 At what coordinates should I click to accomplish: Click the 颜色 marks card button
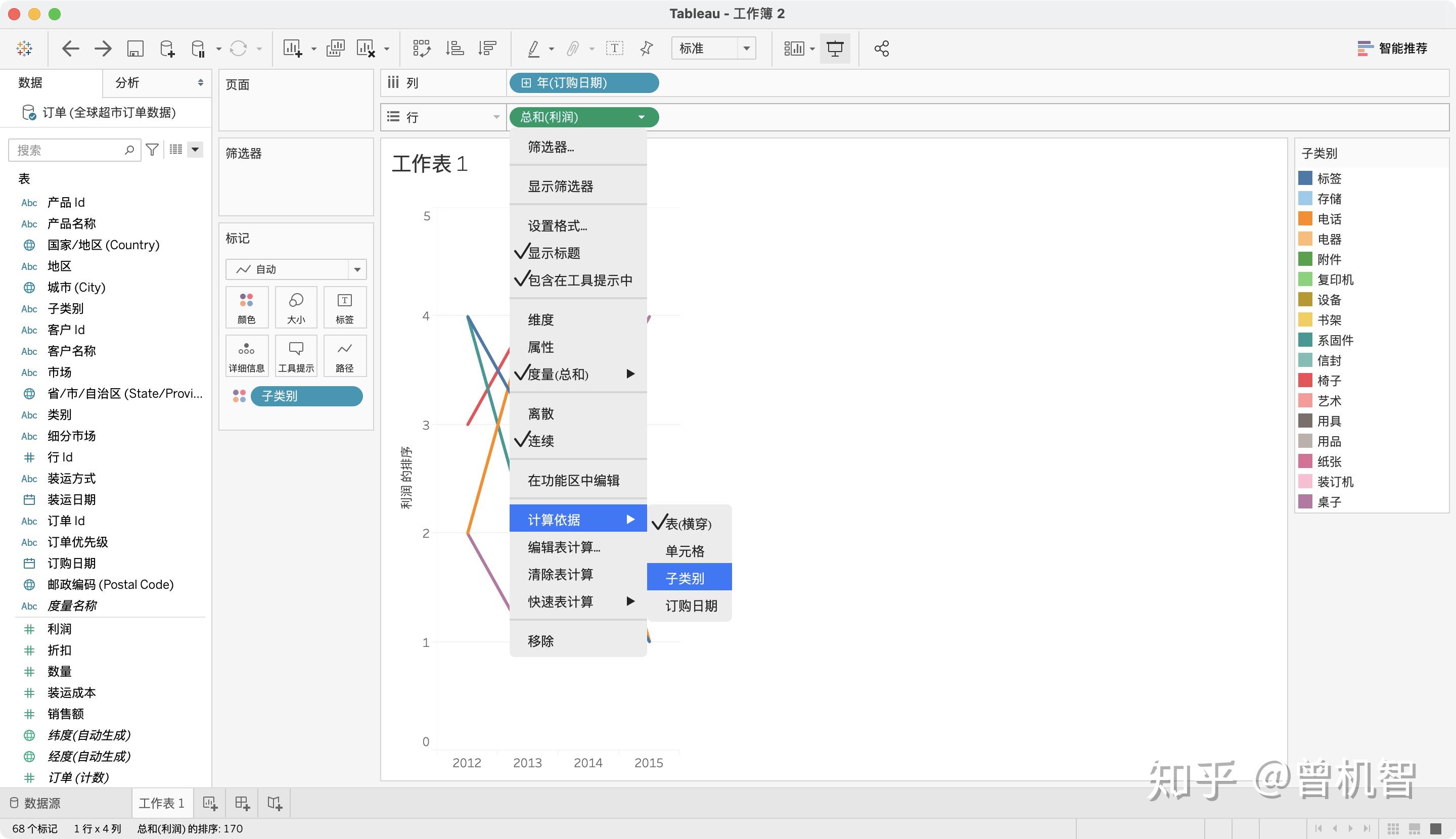coord(246,307)
